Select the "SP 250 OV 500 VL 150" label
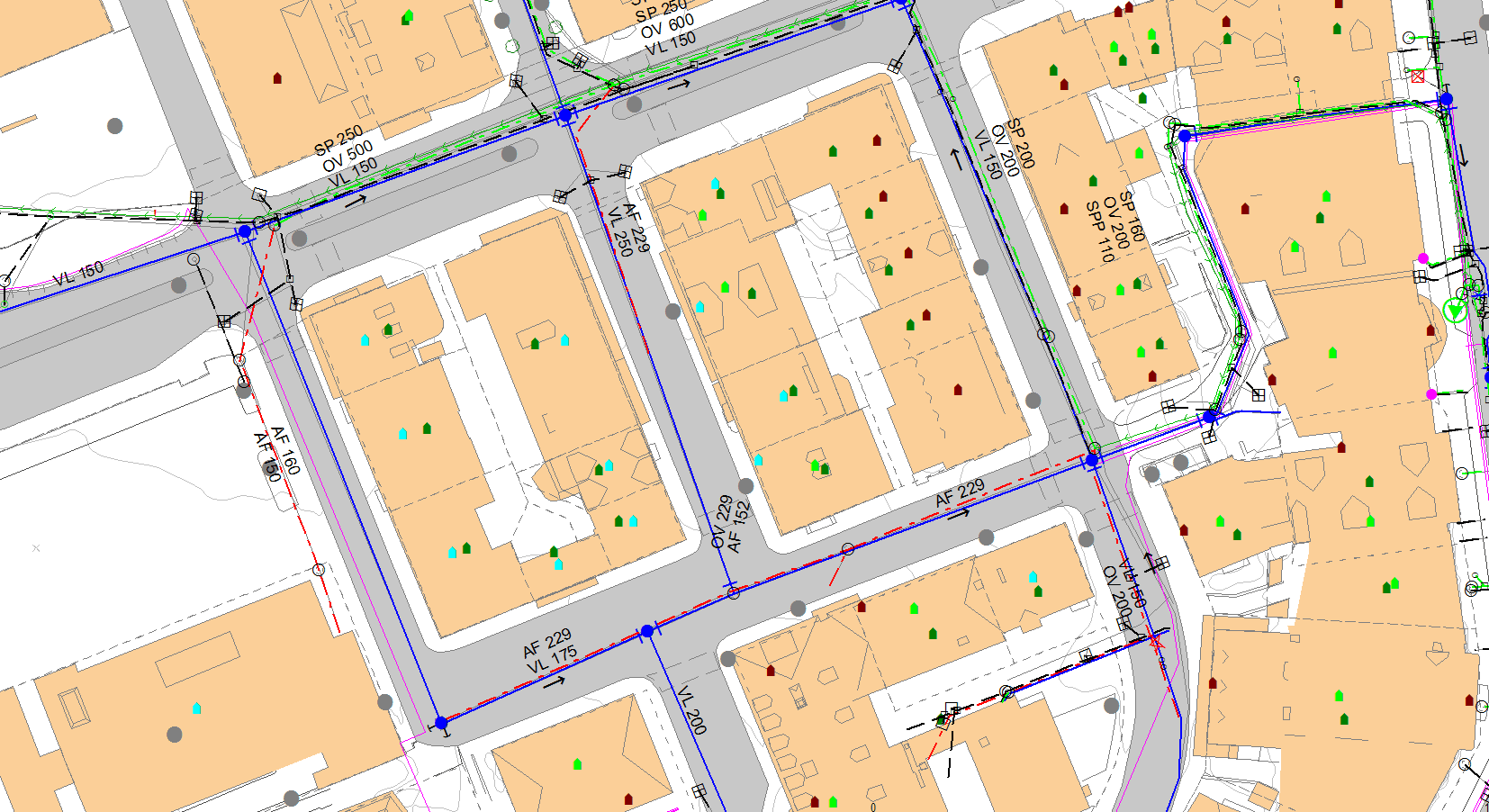Image resolution: width=1489 pixels, height=812 pixels. click(346, 157)
